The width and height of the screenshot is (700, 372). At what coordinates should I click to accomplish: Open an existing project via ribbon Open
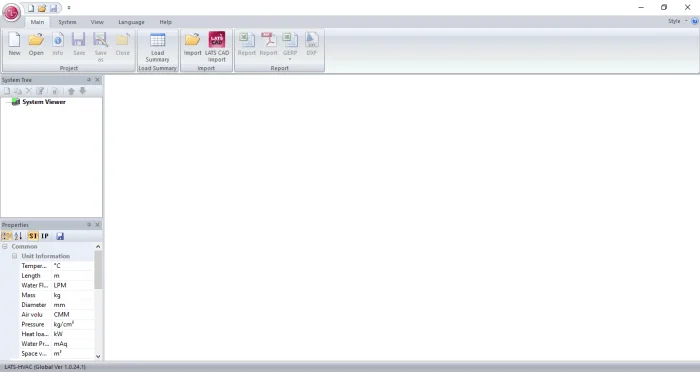(x=36, y=44)
